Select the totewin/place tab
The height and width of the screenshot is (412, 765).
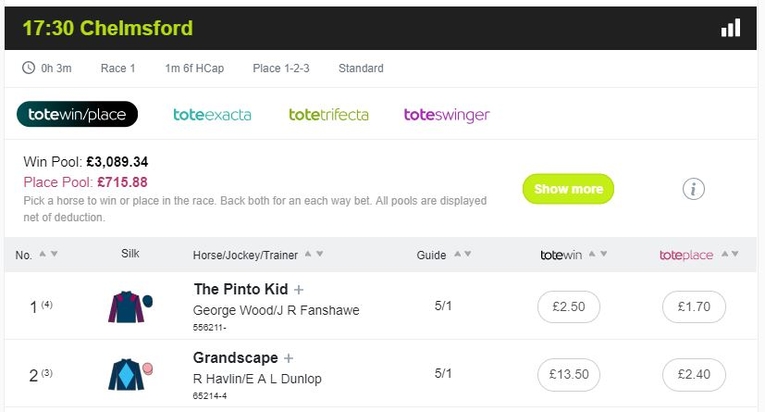coord(77,115)
